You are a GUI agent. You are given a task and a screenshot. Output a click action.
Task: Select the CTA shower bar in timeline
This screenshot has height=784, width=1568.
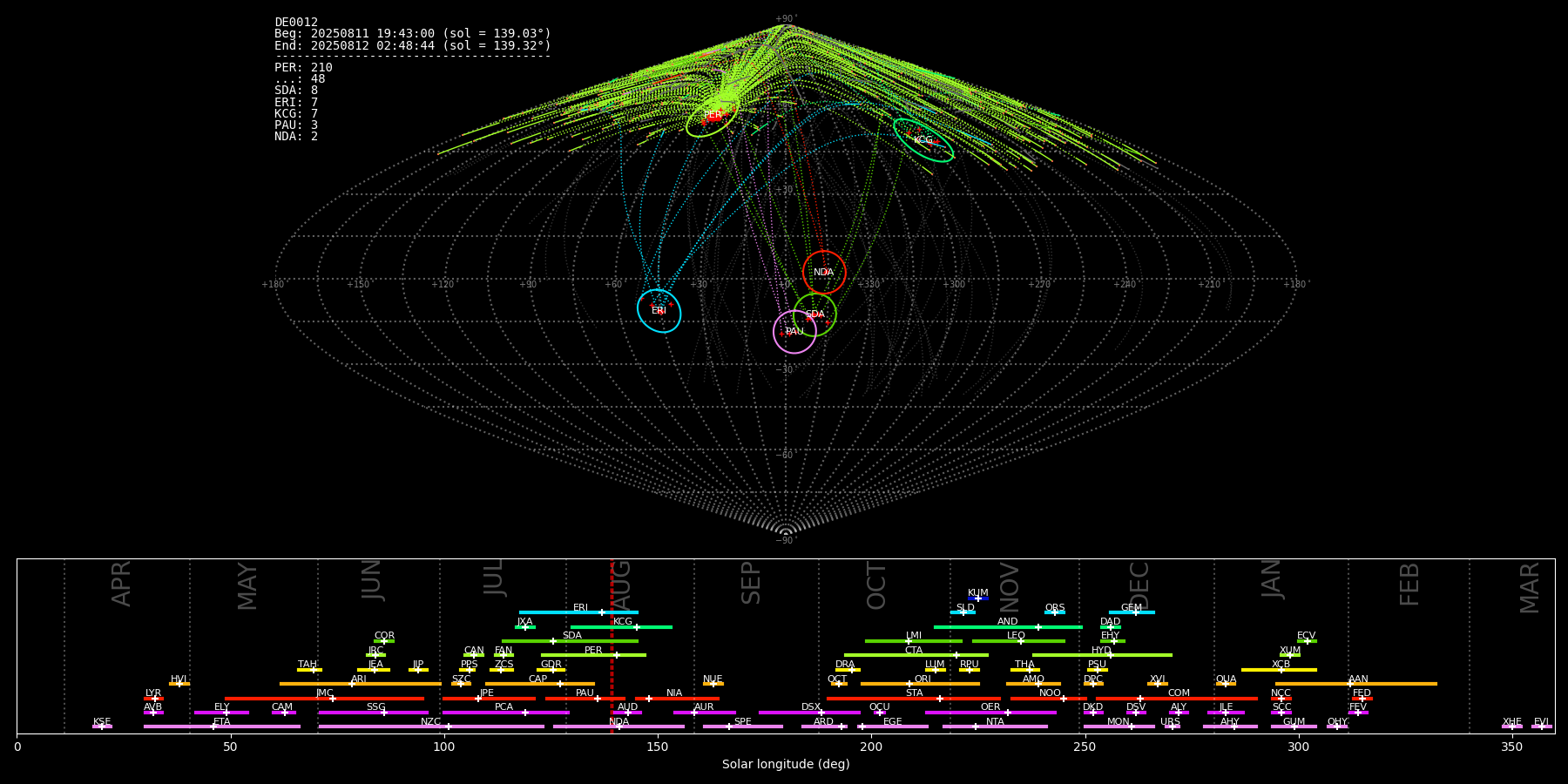[916, 655]
